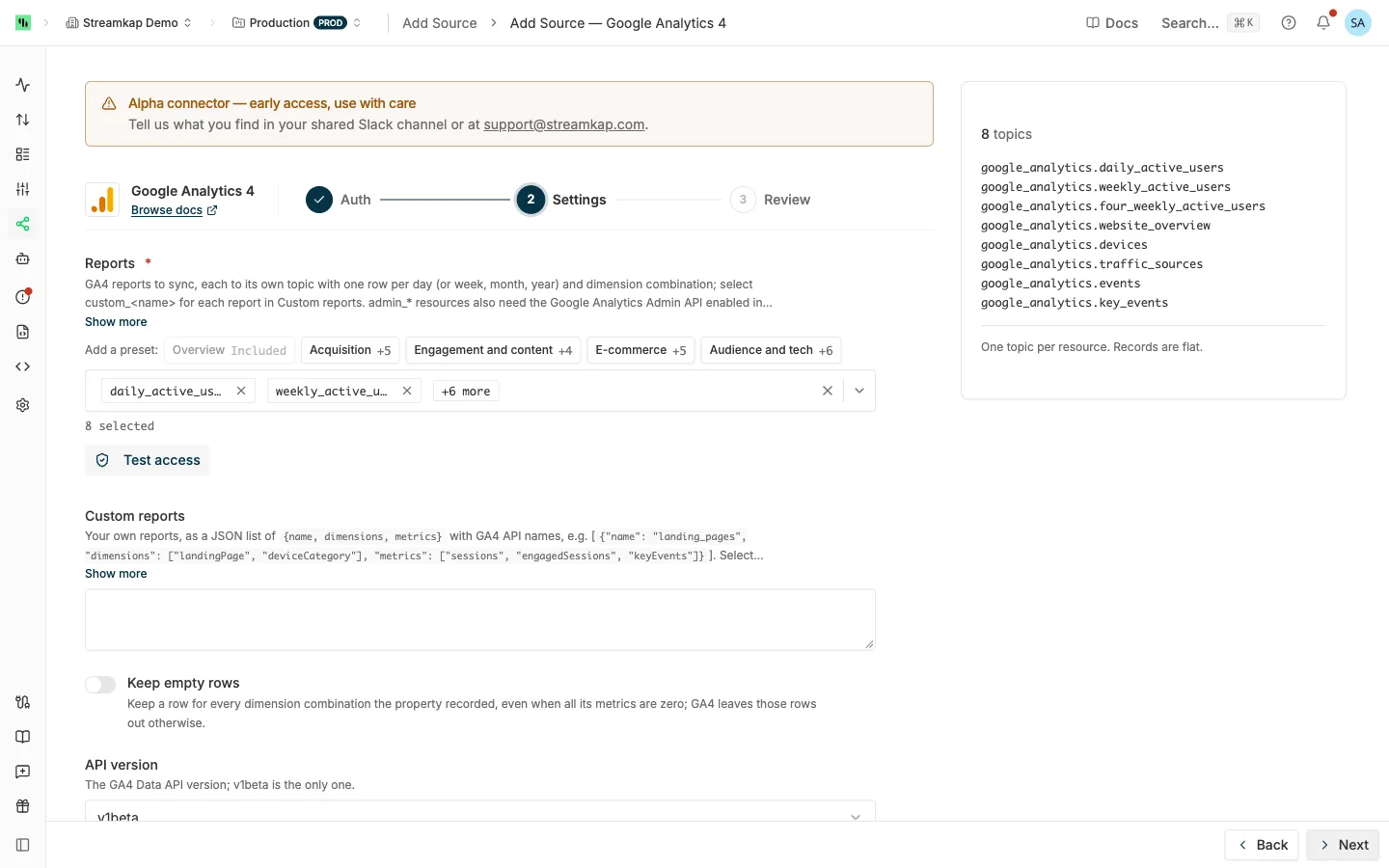Image resolution: width=1389 pixels, height=868 pixels.
Task: Jump to the Review step
Action: [770, 200]
